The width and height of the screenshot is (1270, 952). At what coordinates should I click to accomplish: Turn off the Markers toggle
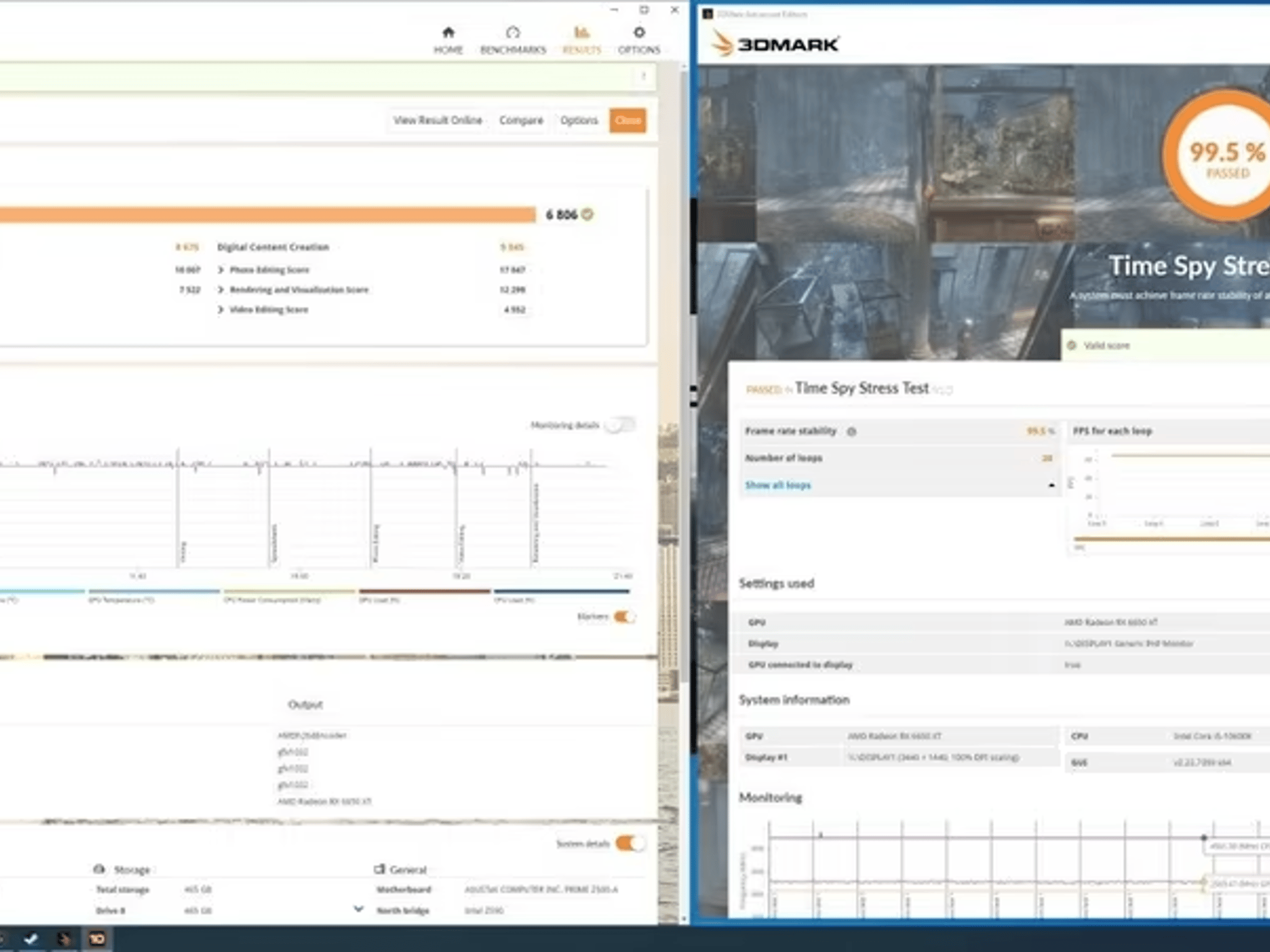(624, 617)
